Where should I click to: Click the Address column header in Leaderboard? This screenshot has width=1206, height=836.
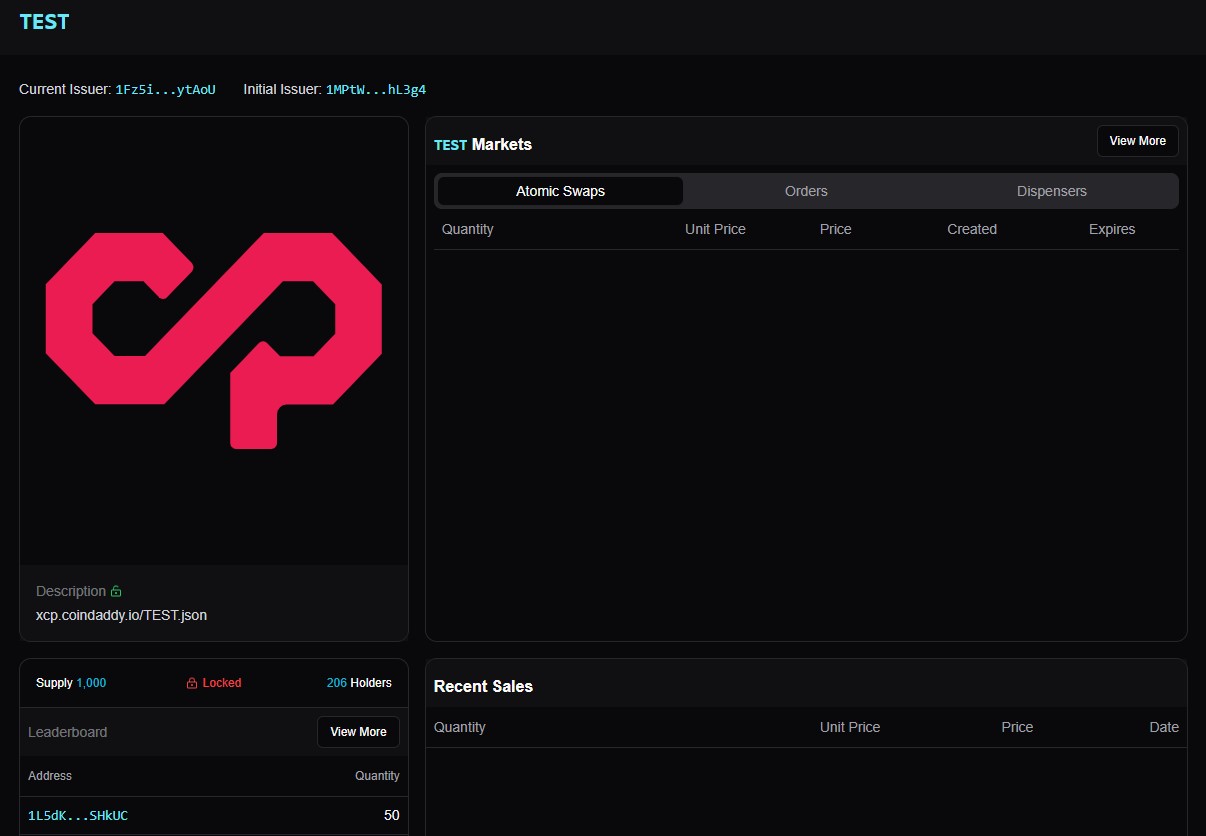(50, 776)
